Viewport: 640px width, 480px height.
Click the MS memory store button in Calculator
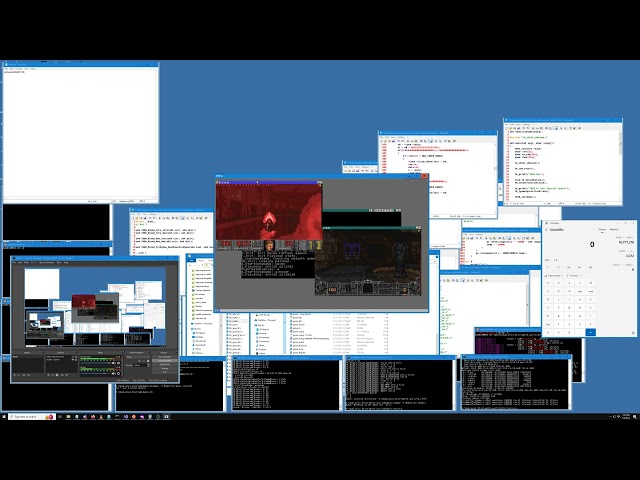(x=591, y=267)
